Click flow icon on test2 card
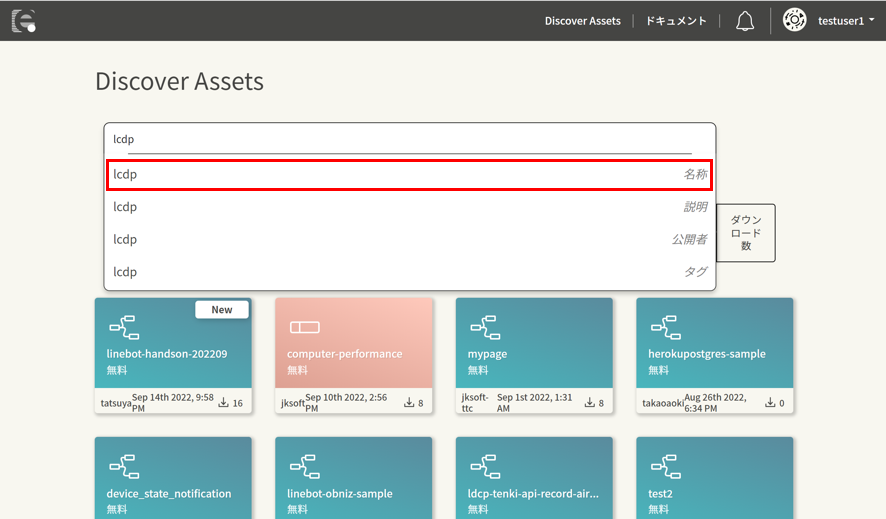The image size is (886, 519). (666, 466)
